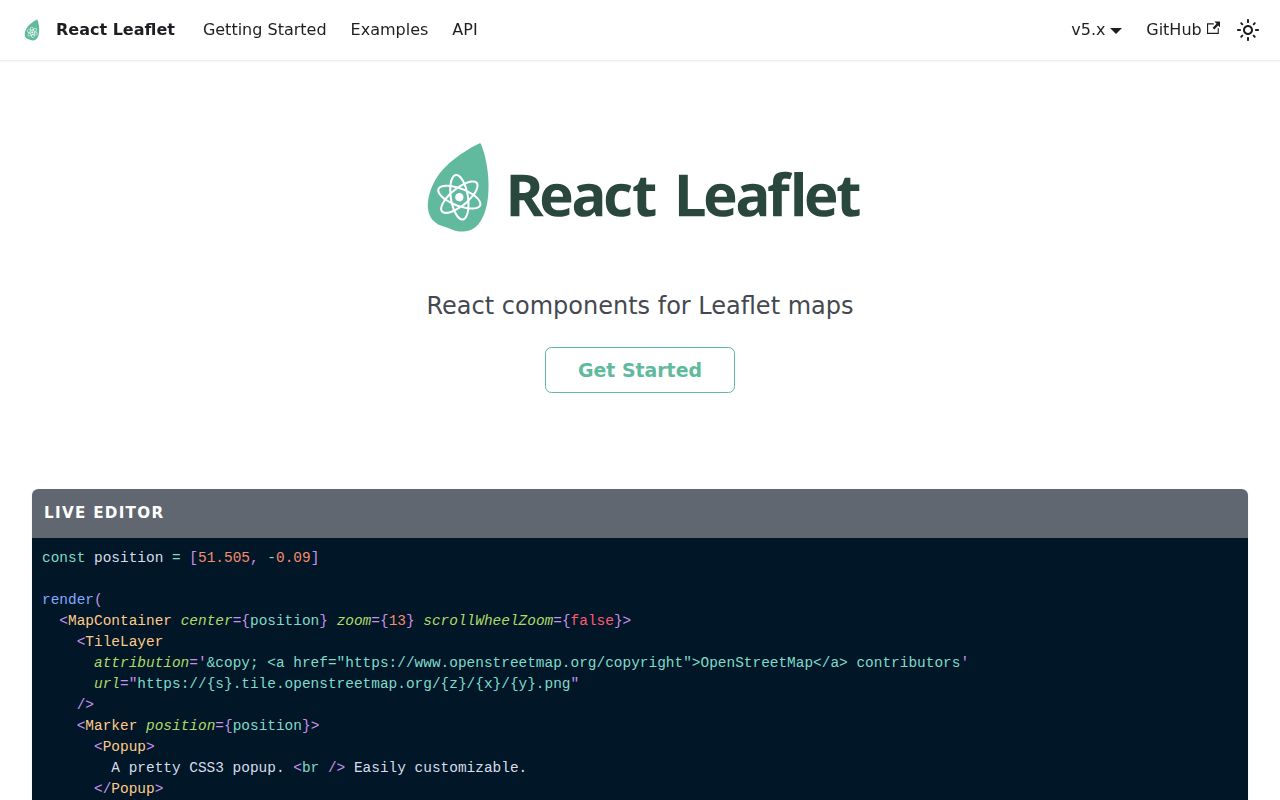Viewport: 1280px width, 800px height.
Task: Click the '<TileLayer' code line
Action: (120, 641)
